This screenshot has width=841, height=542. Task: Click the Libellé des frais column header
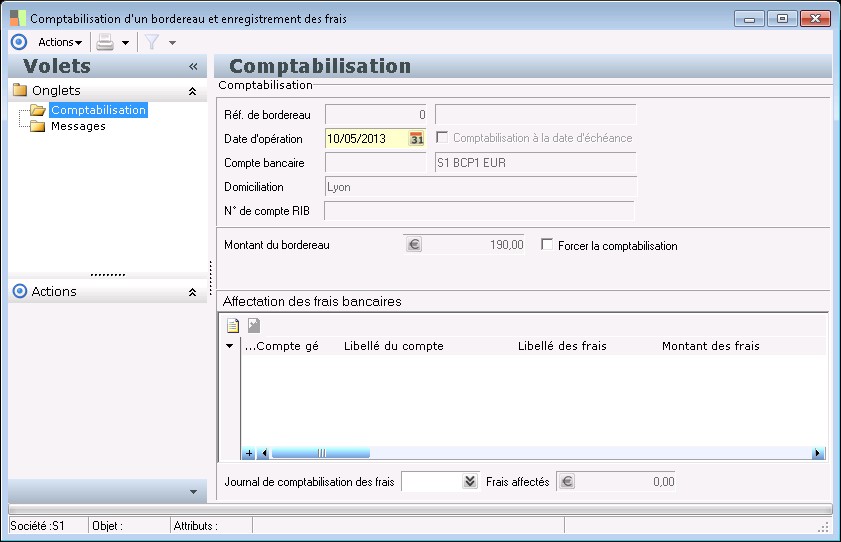(562, 346)
